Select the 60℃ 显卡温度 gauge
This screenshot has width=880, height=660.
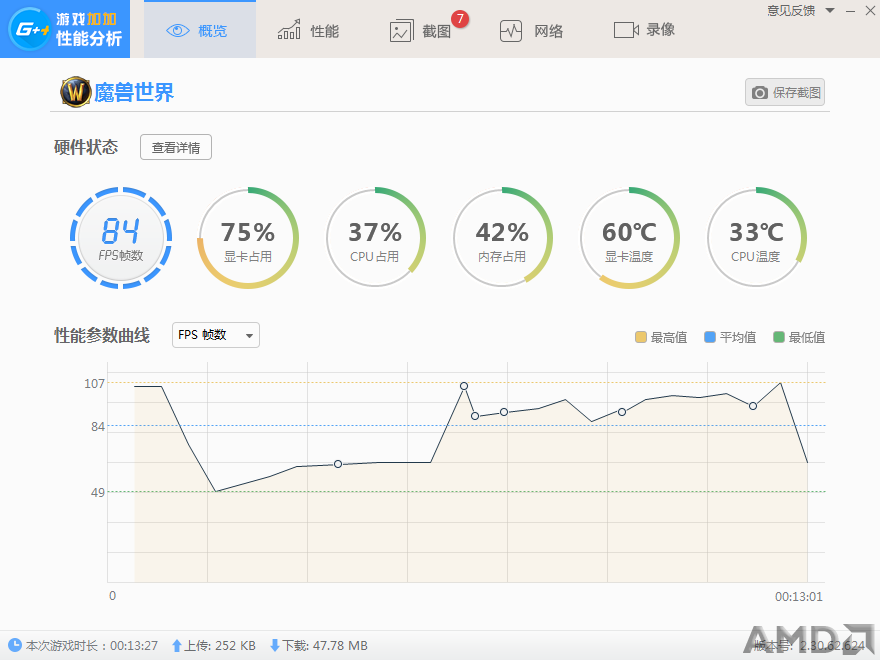coord(629,238)
